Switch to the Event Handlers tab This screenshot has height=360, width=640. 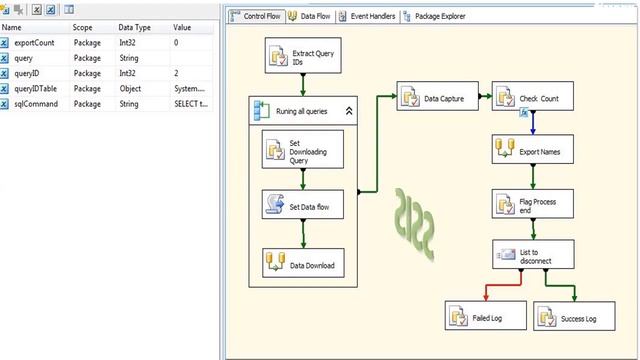[367, 16]
